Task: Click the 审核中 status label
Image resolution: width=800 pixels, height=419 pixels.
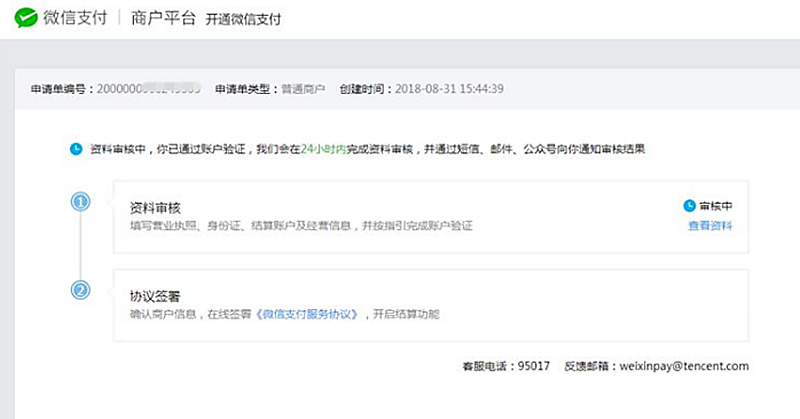Action: tap(716, 206)
